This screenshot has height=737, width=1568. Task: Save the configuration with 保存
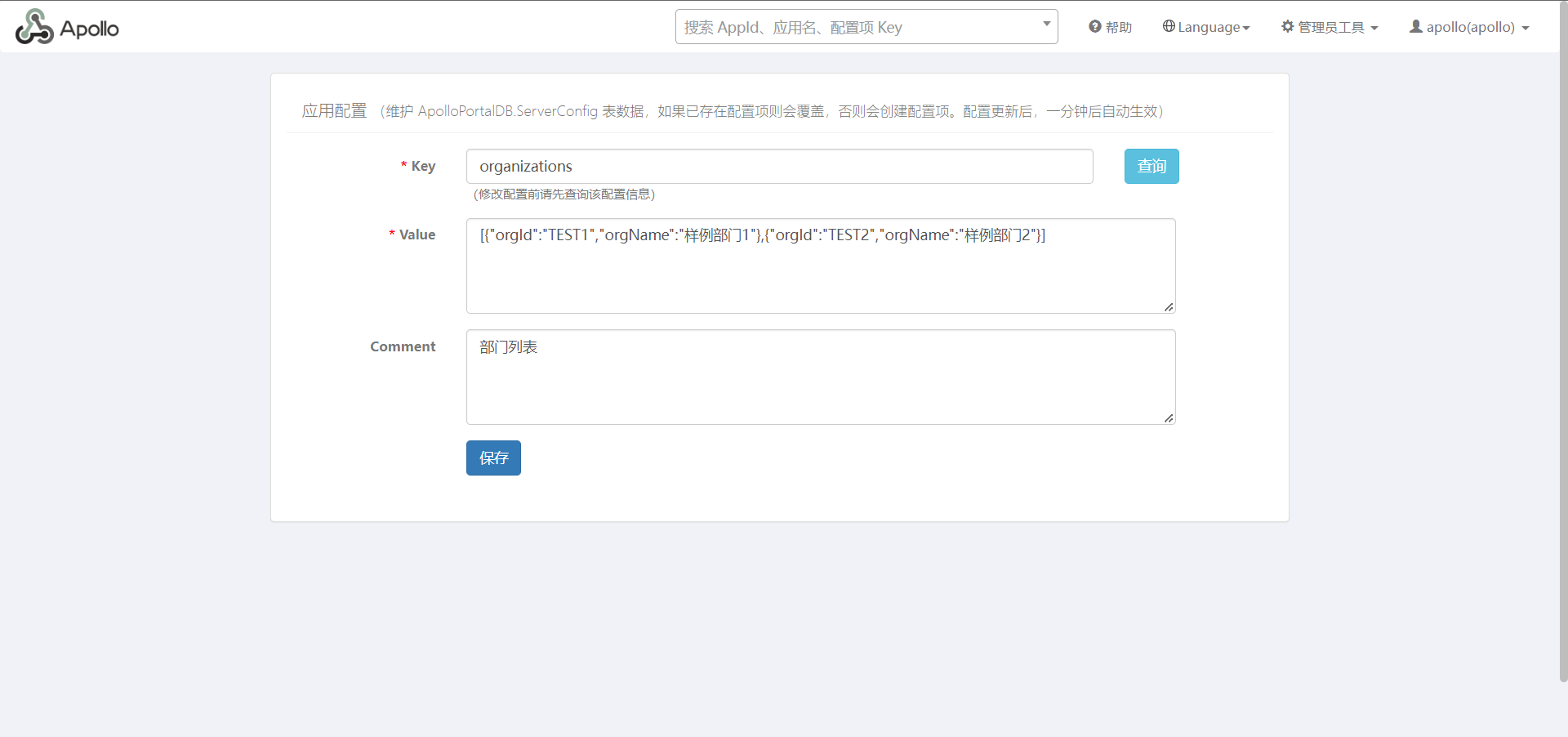tap(493, 458)
